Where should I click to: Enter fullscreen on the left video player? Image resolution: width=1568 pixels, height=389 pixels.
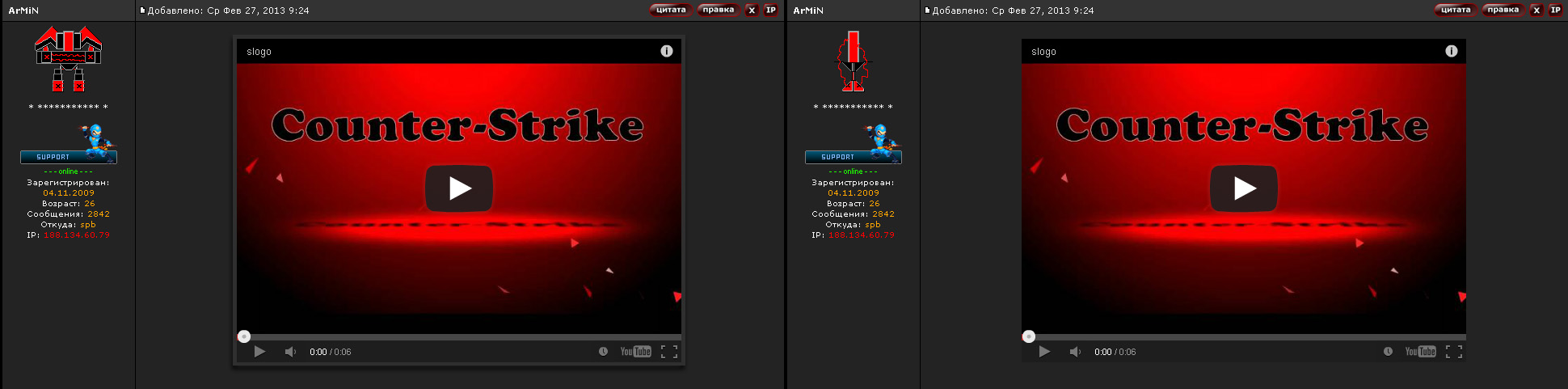(x=668, y=352)
